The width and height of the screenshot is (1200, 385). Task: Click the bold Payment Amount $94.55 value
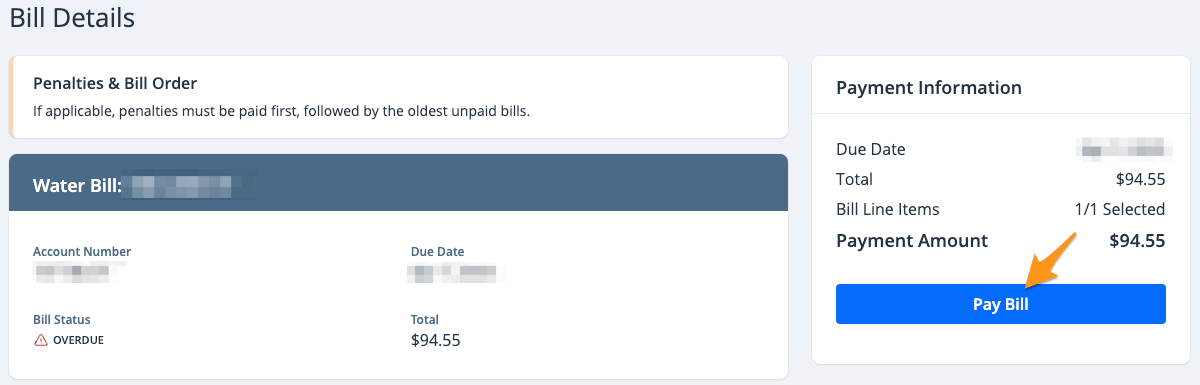(x=1137, y=241)
